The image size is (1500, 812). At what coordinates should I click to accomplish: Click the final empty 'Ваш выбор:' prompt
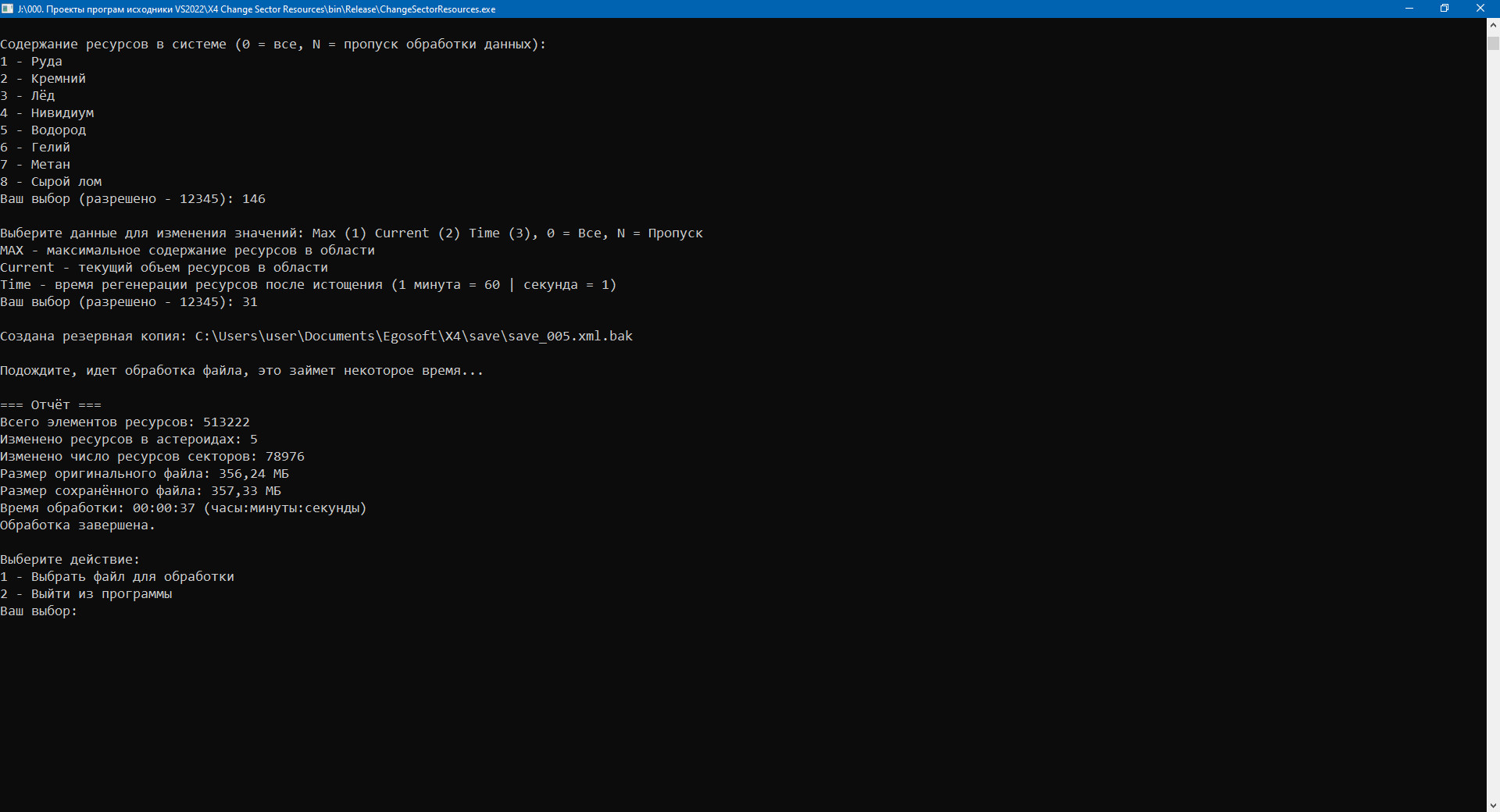click(x=39, y=611)
